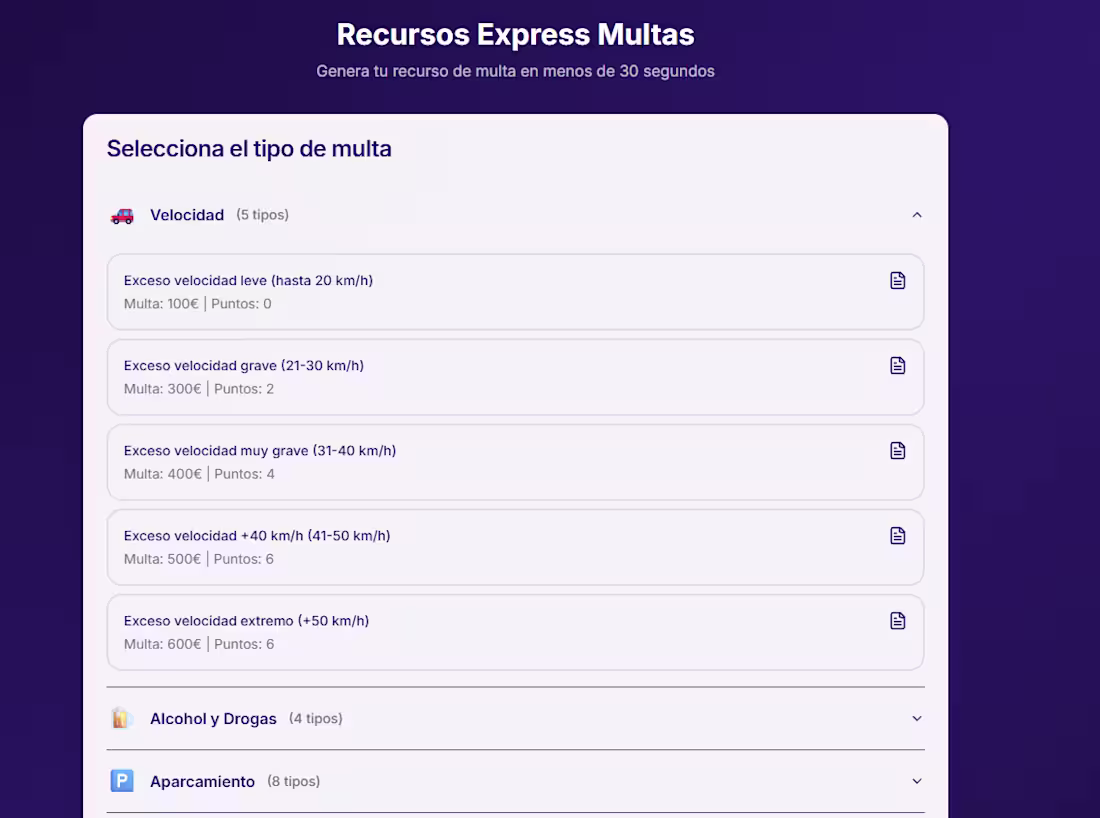Click 'Multa: 100€ | Puntos: 0' text
Image resolution: width=1100 pixels, height=818 pixels.
point(198,304)
